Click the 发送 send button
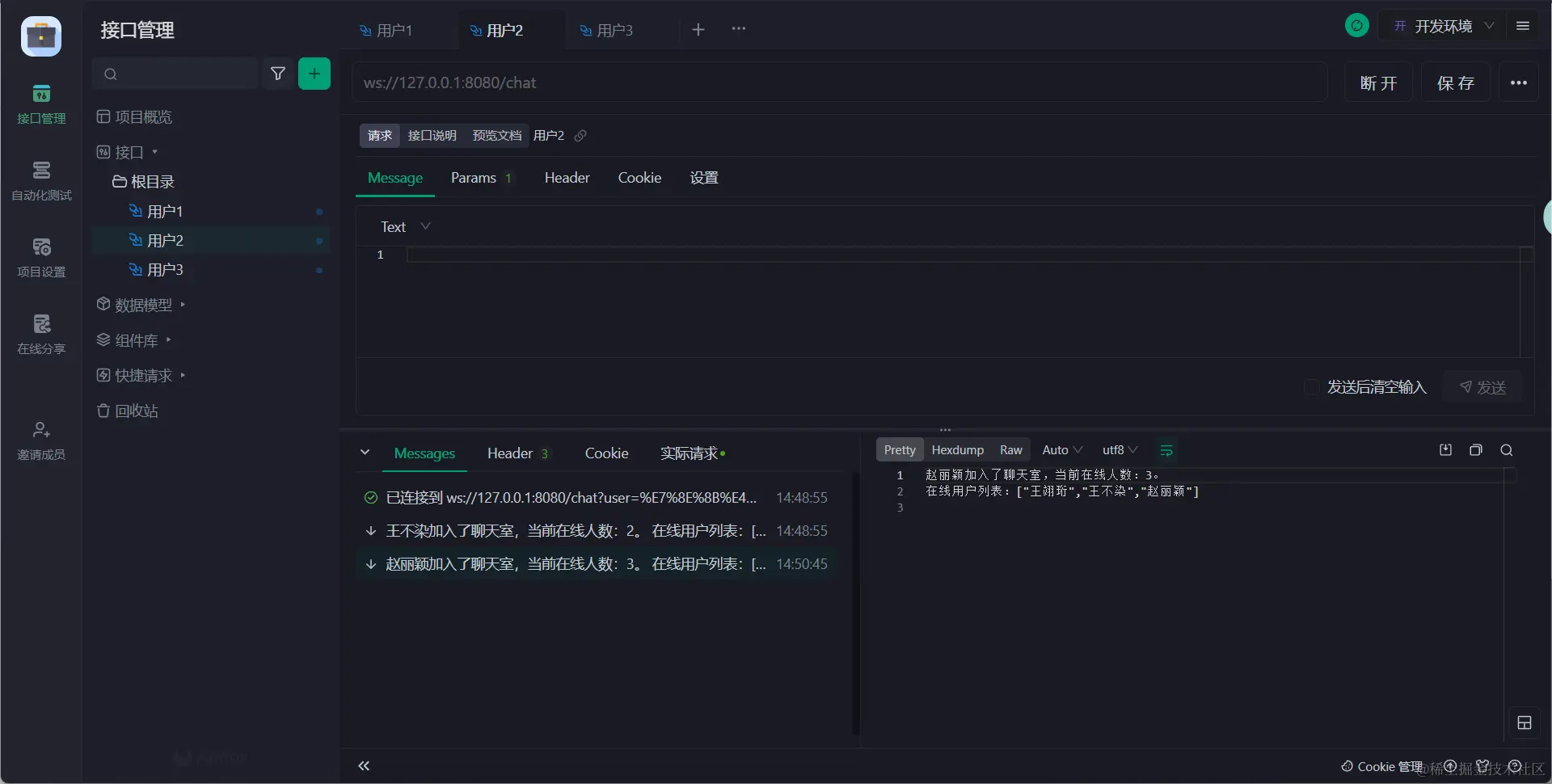This screenshot has height=784, width=1552. pos(1483,387)
